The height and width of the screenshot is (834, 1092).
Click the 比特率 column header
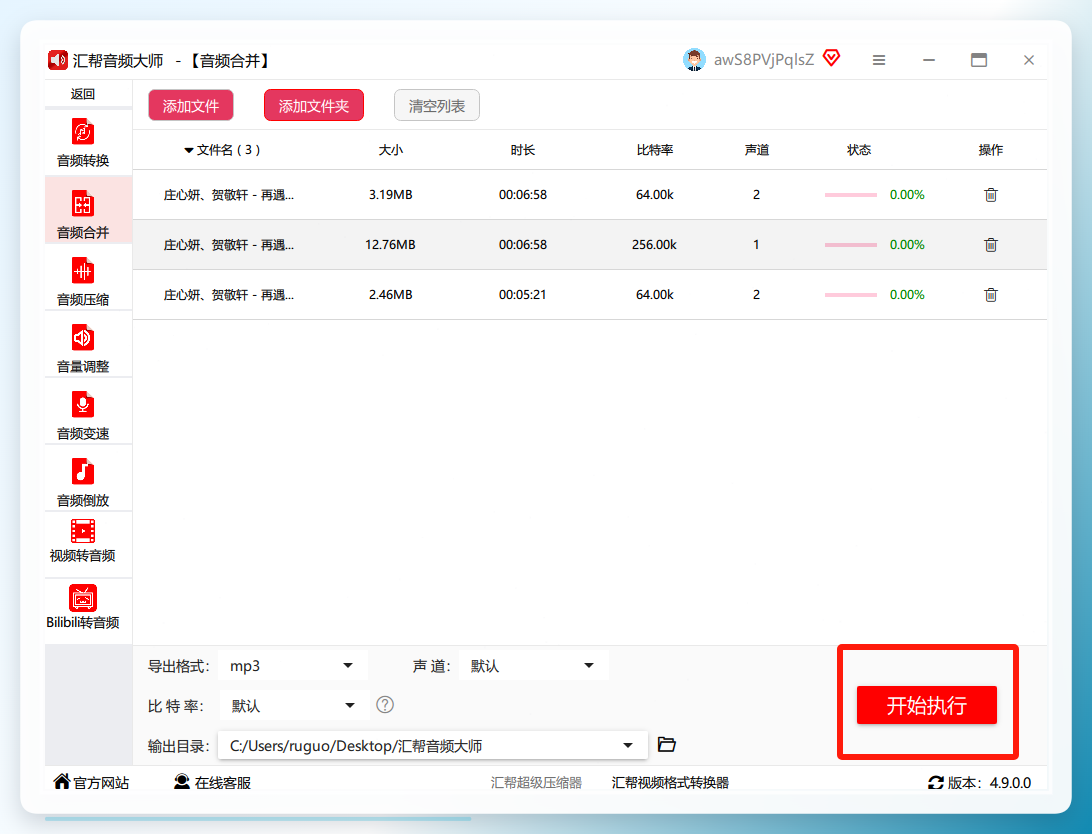pos(655,150)
